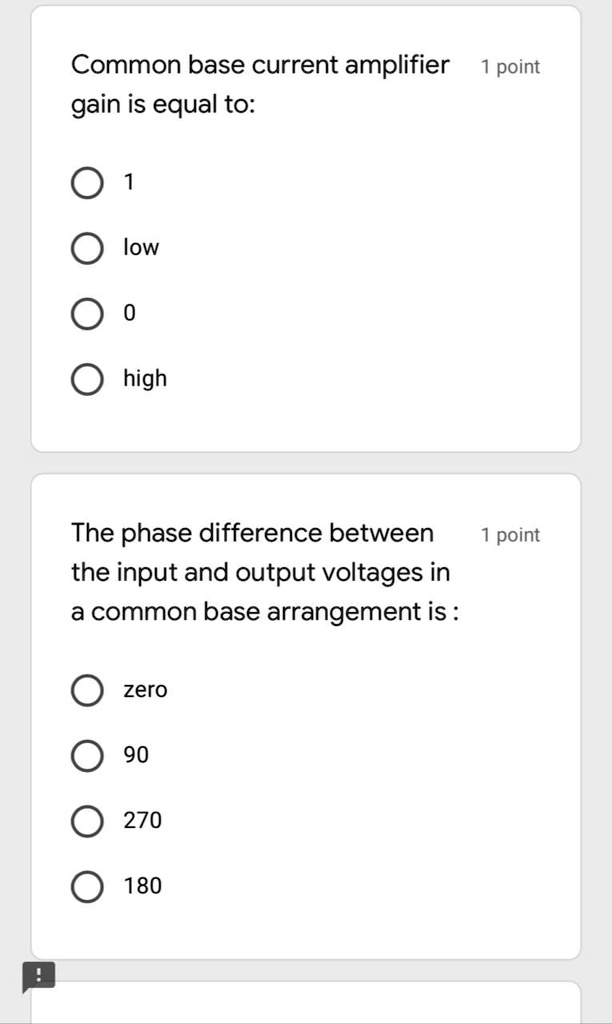The width and height of the screenshot is (612, 1024).
Task: Select answer option '1' for amplifier gain
Action: [x=87, y=182]
